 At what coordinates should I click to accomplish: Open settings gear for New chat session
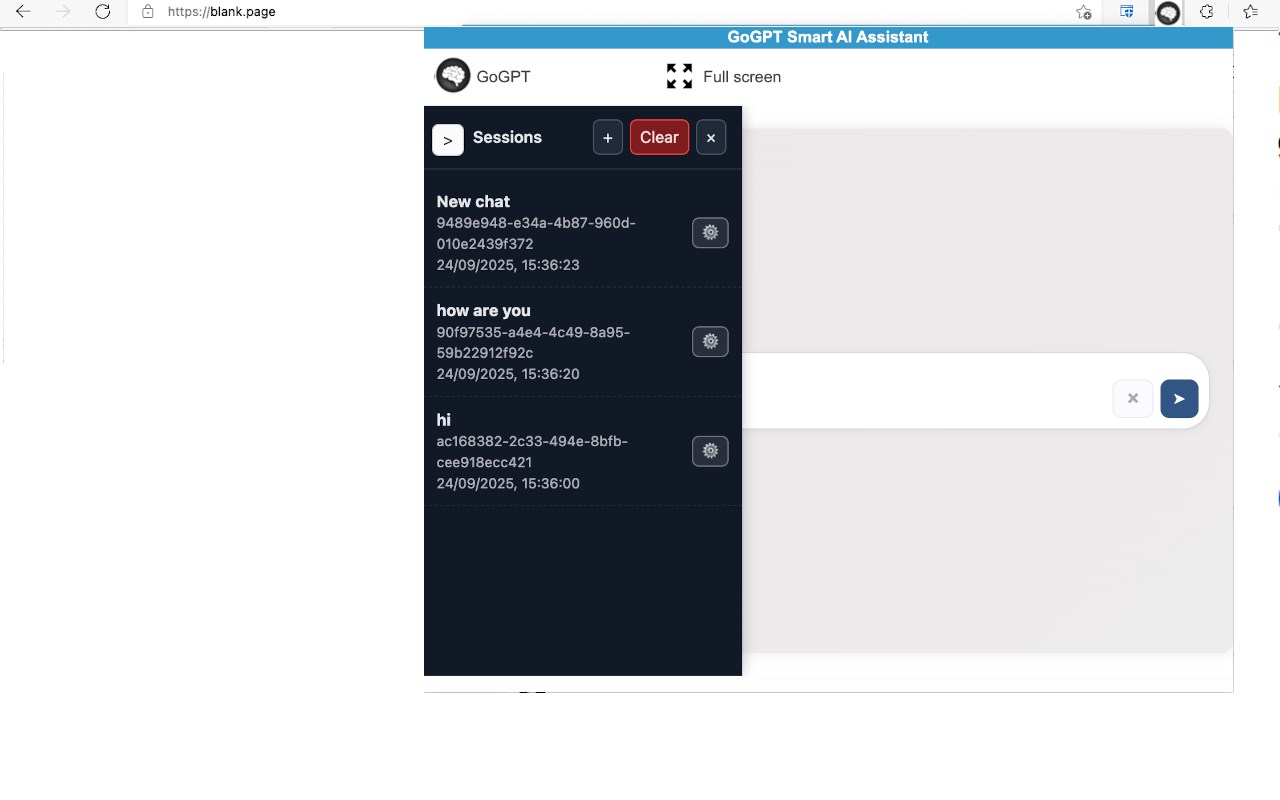click(x=710, y=233)
